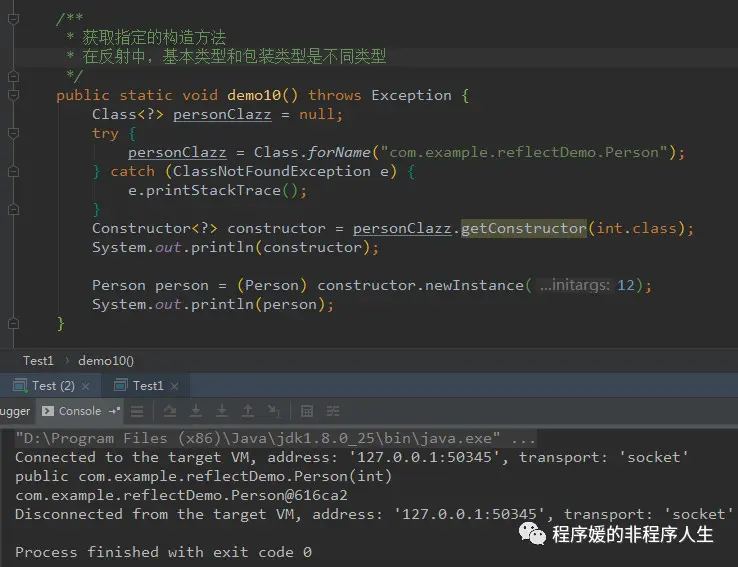
Task: Click System.out.println(person) line
Action: pos(213,304)
